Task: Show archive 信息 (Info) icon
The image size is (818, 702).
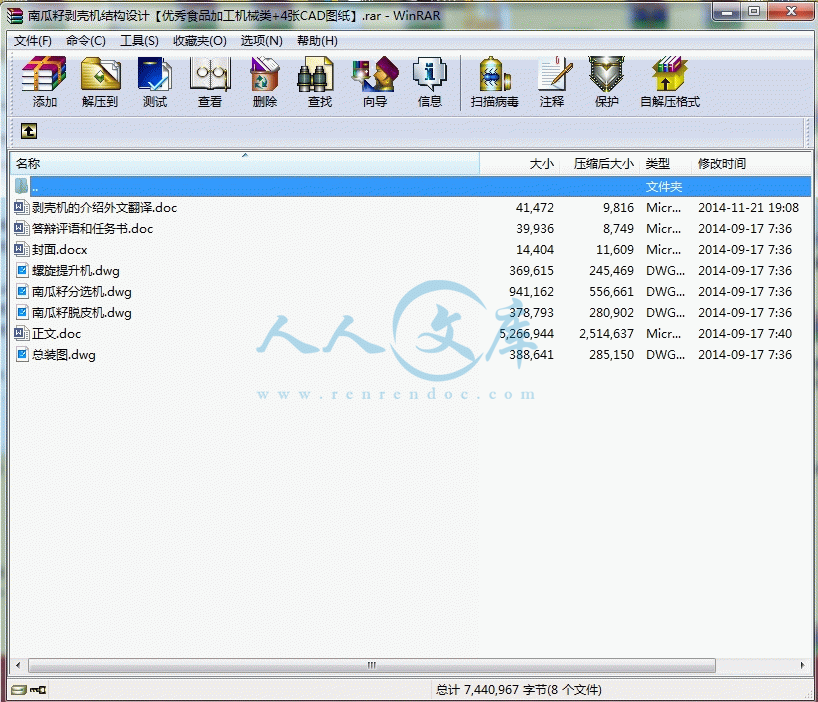Action: click(x=430, y=74)
